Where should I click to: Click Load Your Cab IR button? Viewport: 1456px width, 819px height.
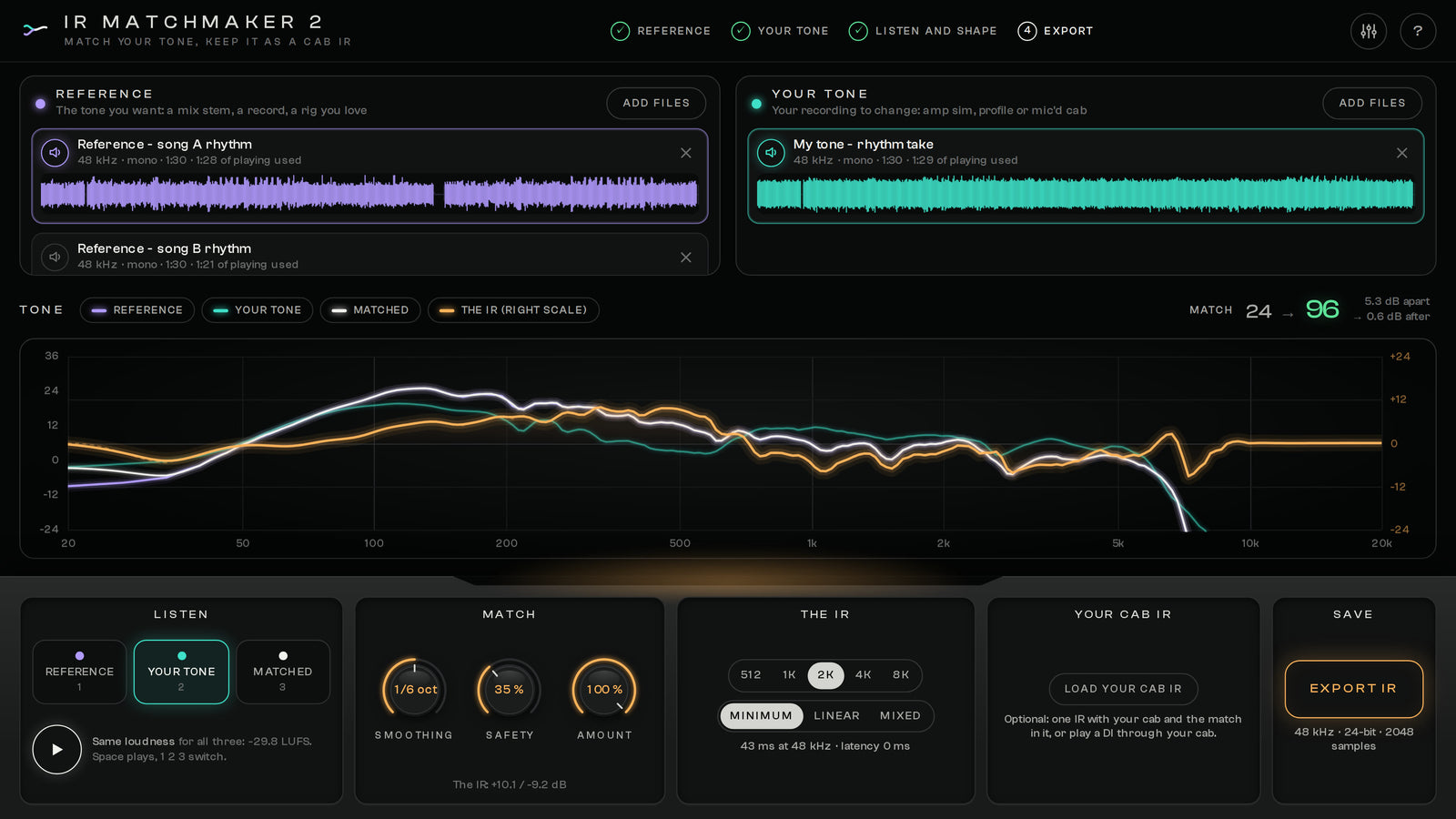1123,689
